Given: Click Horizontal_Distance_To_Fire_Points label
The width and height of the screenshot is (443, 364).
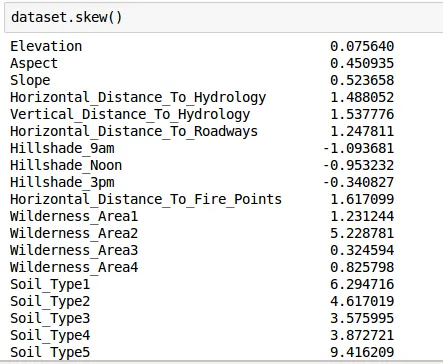Looking at the screenshot, I should pyautogui.click(x=146, y=199).
